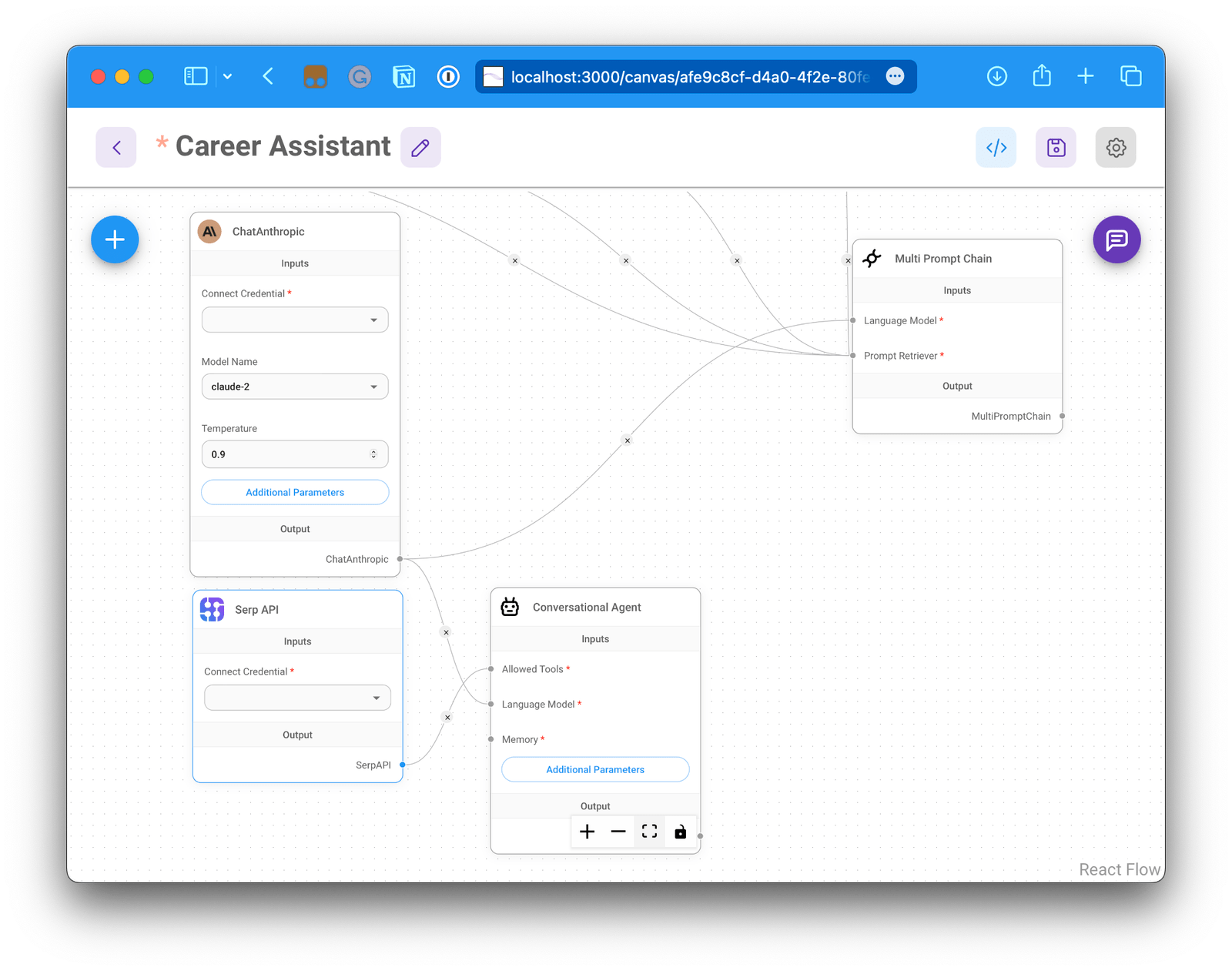Zoom in using the canvas controls
1232x971 pixels.
pos(587,832)
